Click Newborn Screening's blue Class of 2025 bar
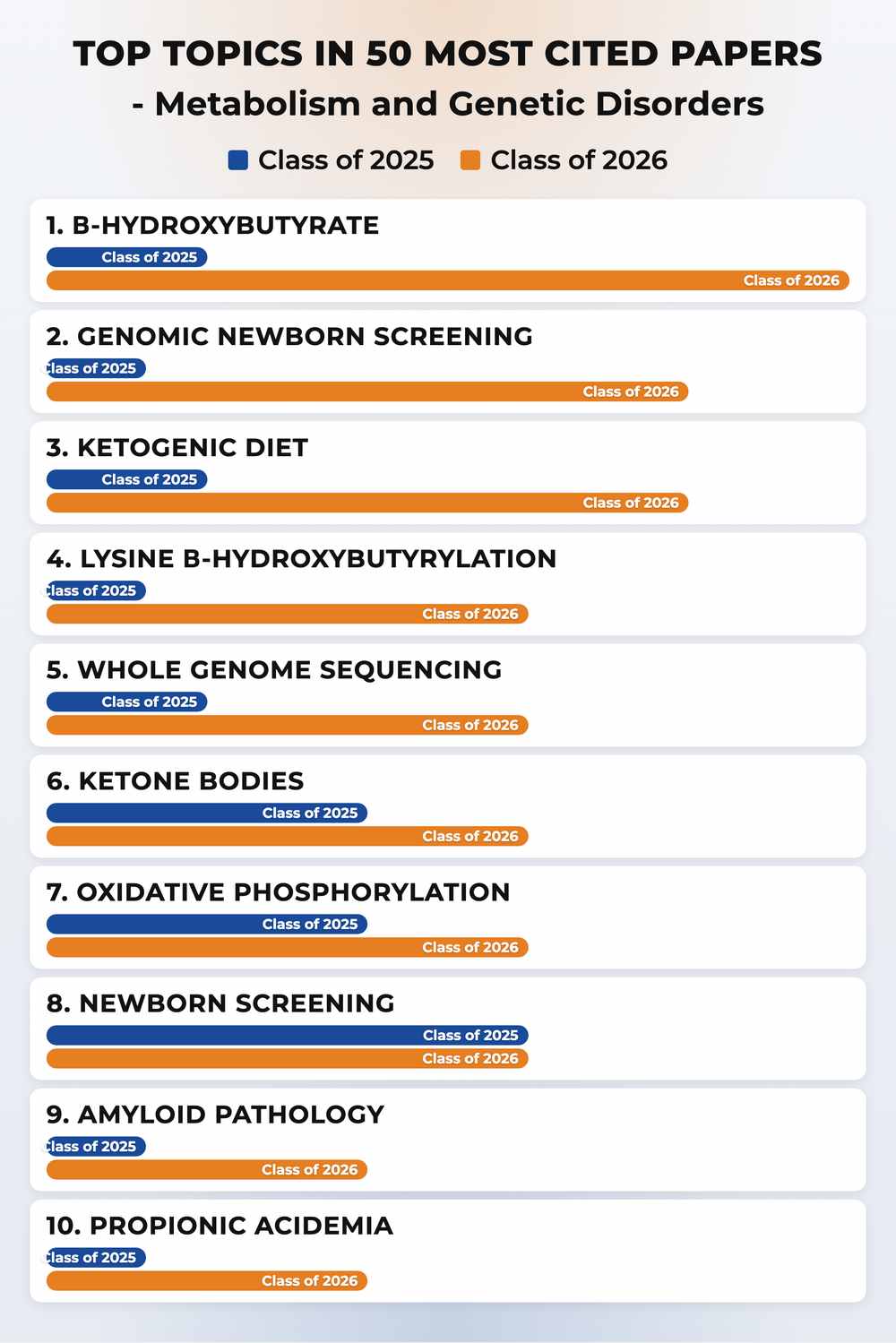Image resolution: width=896 pixels, height=1343 pixels. 288,1035
